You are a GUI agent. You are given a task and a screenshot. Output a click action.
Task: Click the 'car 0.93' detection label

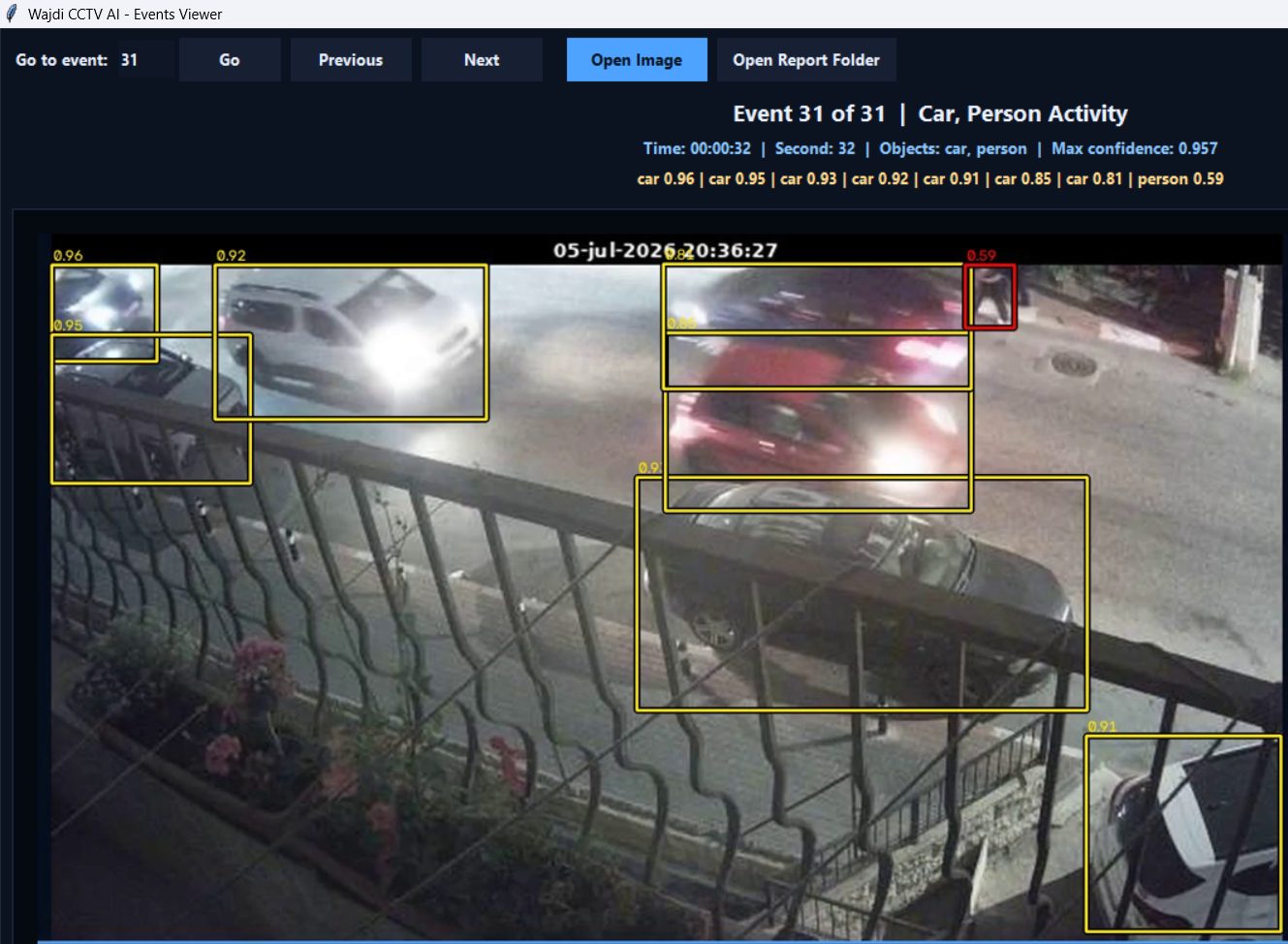pyautogui.click(x=808, y=179)
